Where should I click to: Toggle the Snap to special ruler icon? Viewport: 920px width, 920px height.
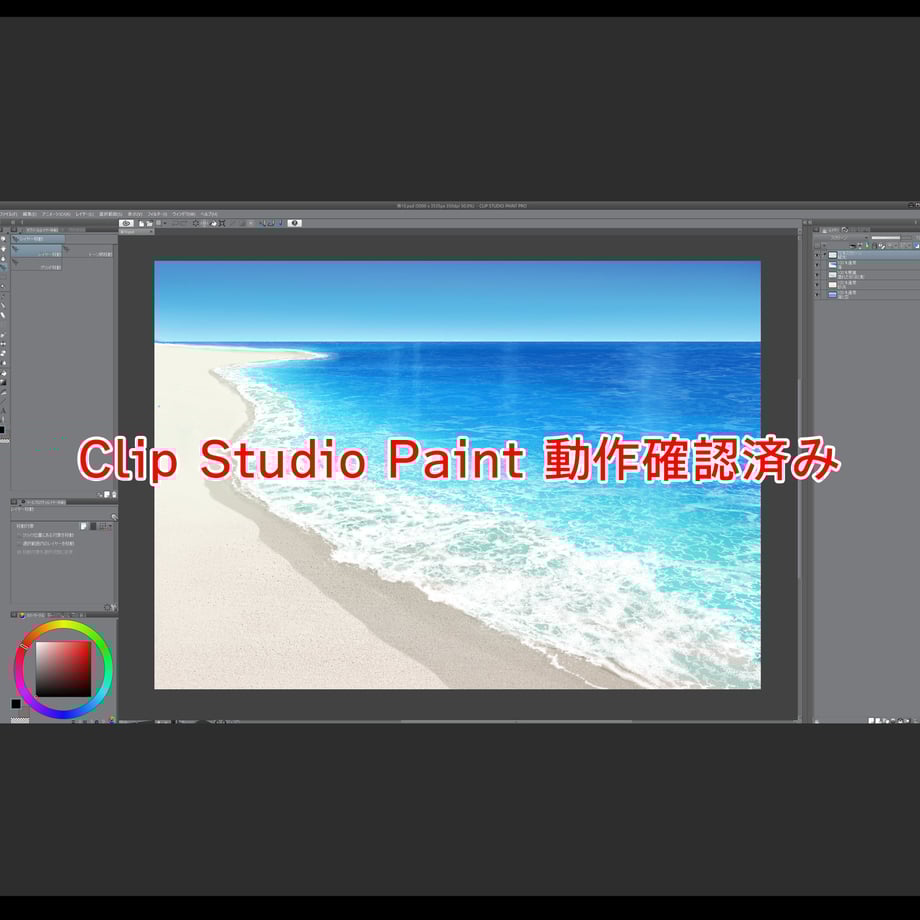pyautogui.click(x=271, y=224)
